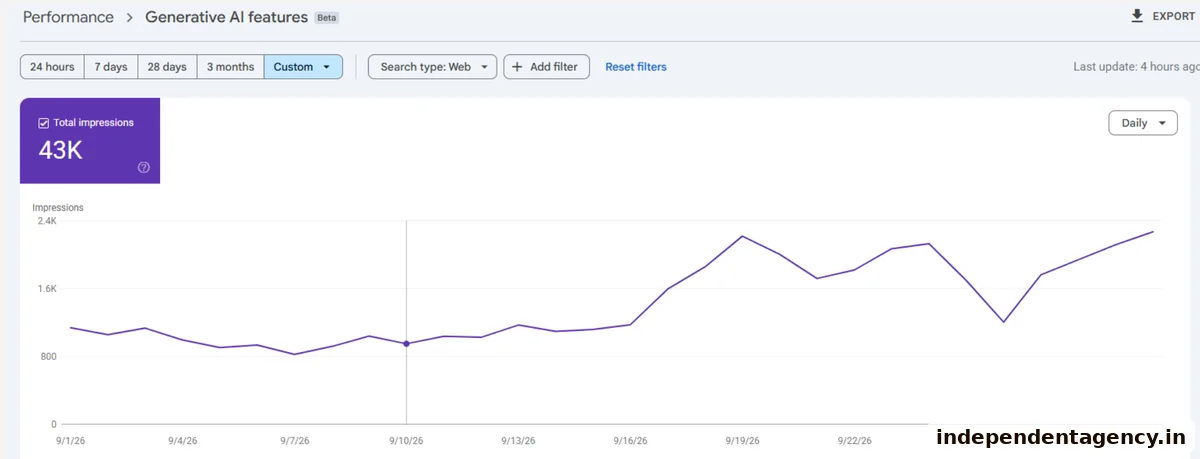This screenshot has height=459, width=1200.
Task: Go to Performance breadcrumb
Action: (67, 17)
